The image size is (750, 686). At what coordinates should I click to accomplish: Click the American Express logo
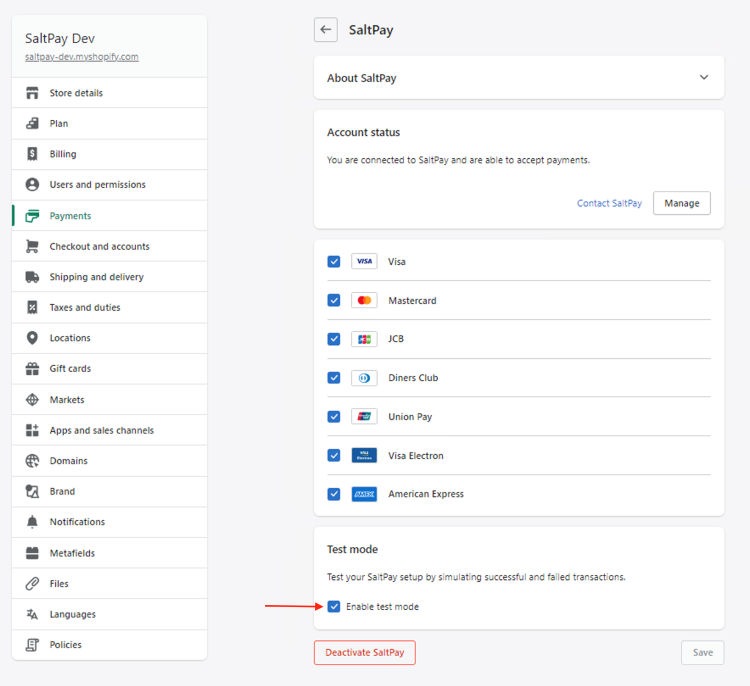click(x=364, y=494)
